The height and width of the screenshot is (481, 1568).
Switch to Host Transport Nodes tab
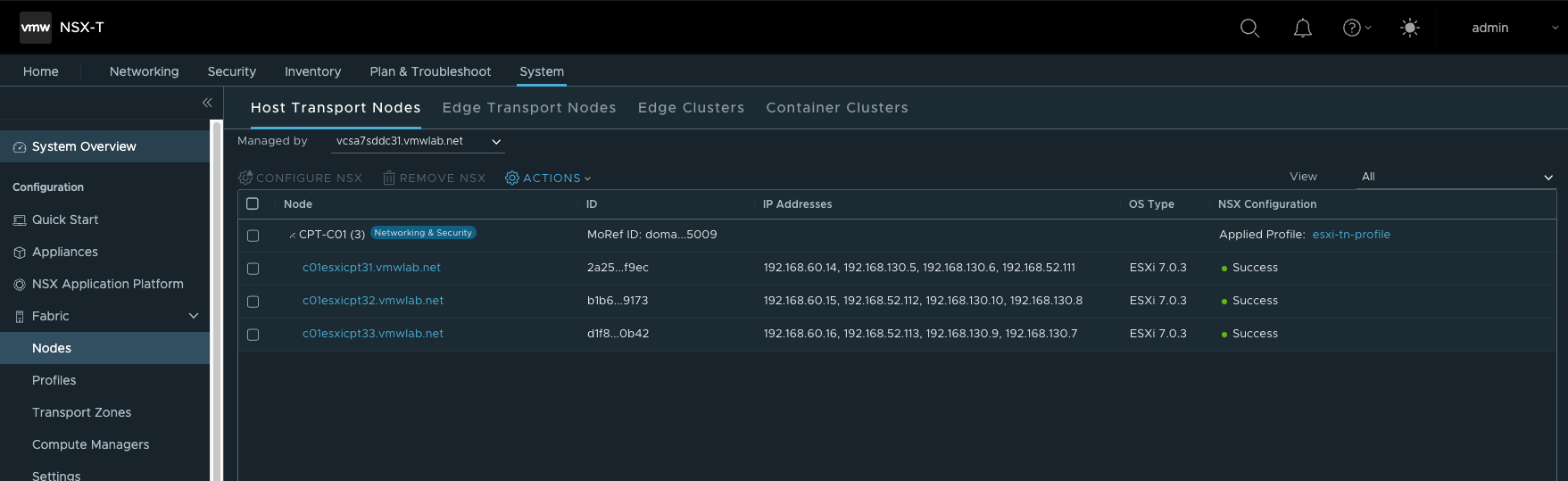pos(336,108)
